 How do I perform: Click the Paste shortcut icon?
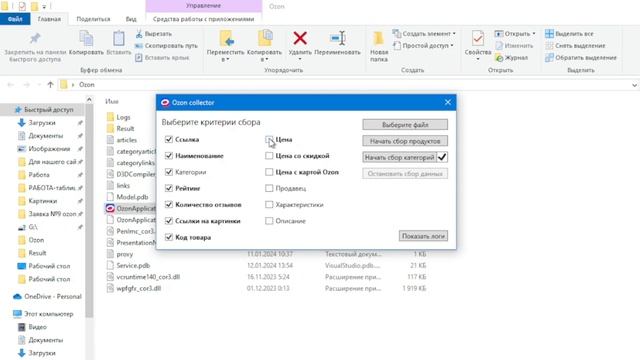click(x=139, y=58)
